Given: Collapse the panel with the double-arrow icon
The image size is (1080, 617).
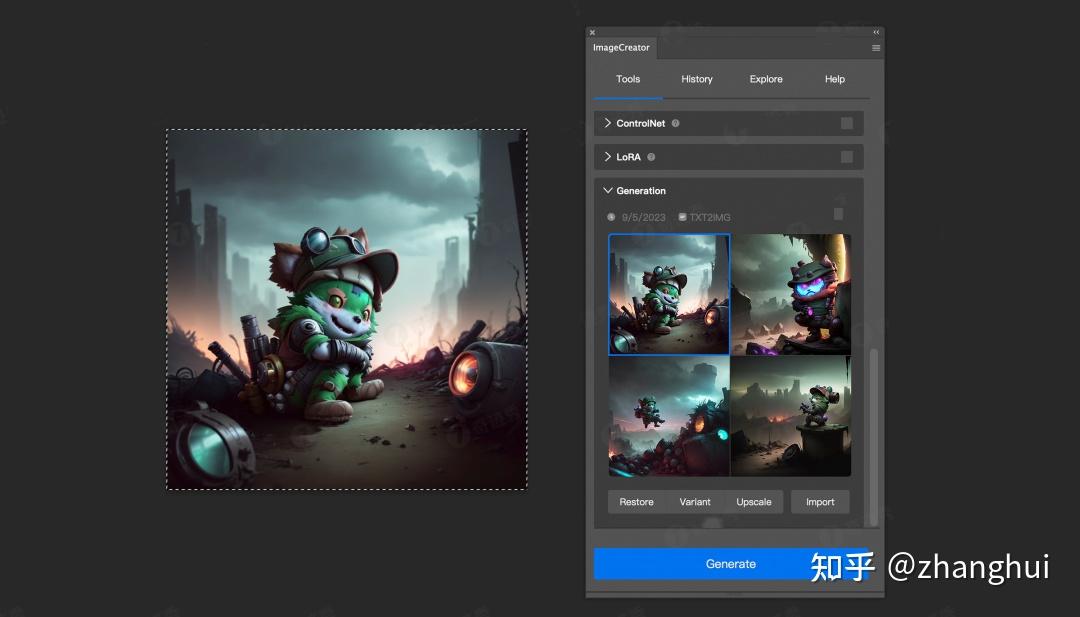Looking at the screenshot, I should tap(877, 31).
